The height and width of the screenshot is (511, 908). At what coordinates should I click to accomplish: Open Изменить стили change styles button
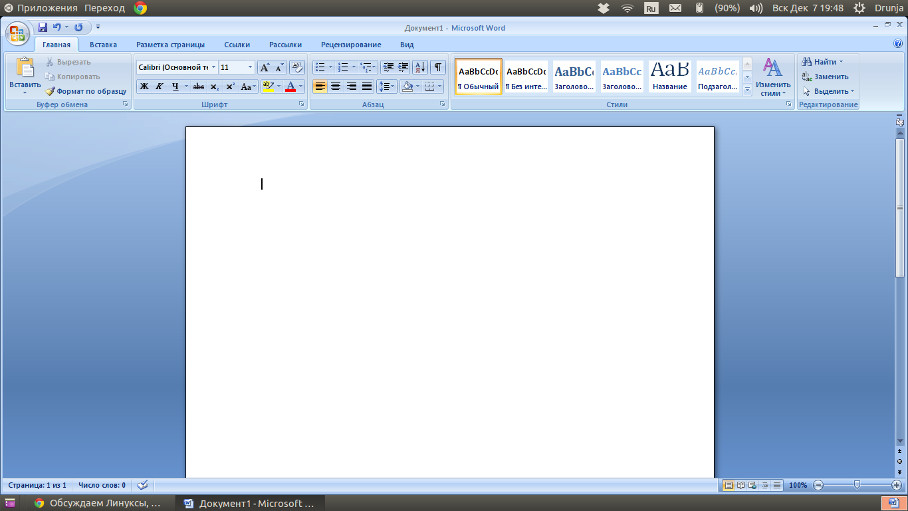click(772, 77)
